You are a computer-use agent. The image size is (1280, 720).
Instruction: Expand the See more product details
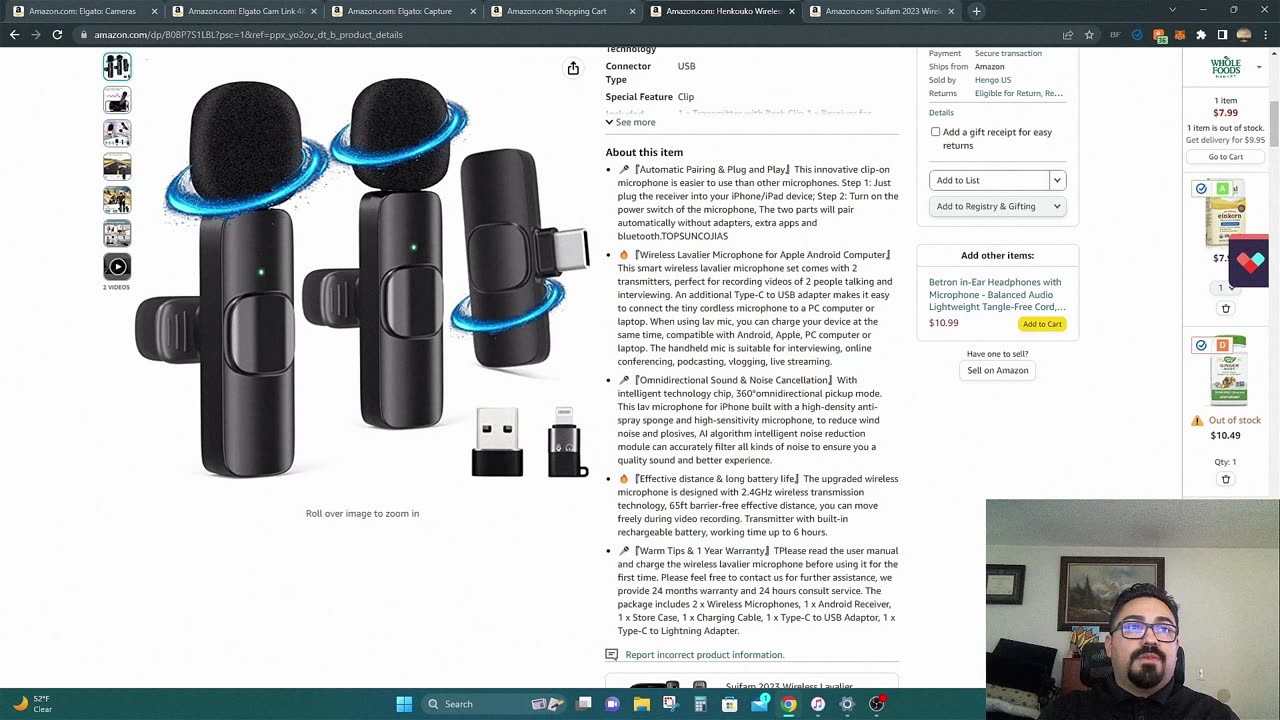[x=630, y=122]
